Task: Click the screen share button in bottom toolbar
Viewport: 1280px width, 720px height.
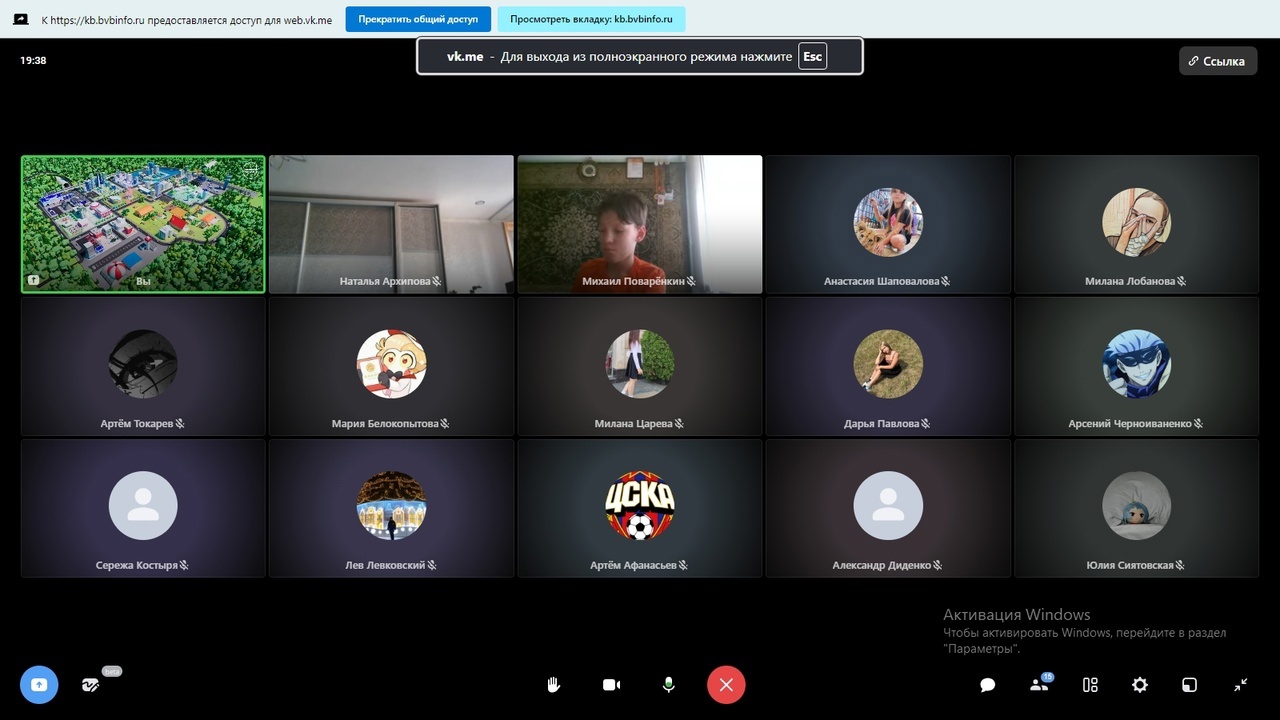Action: coord(39,685)
